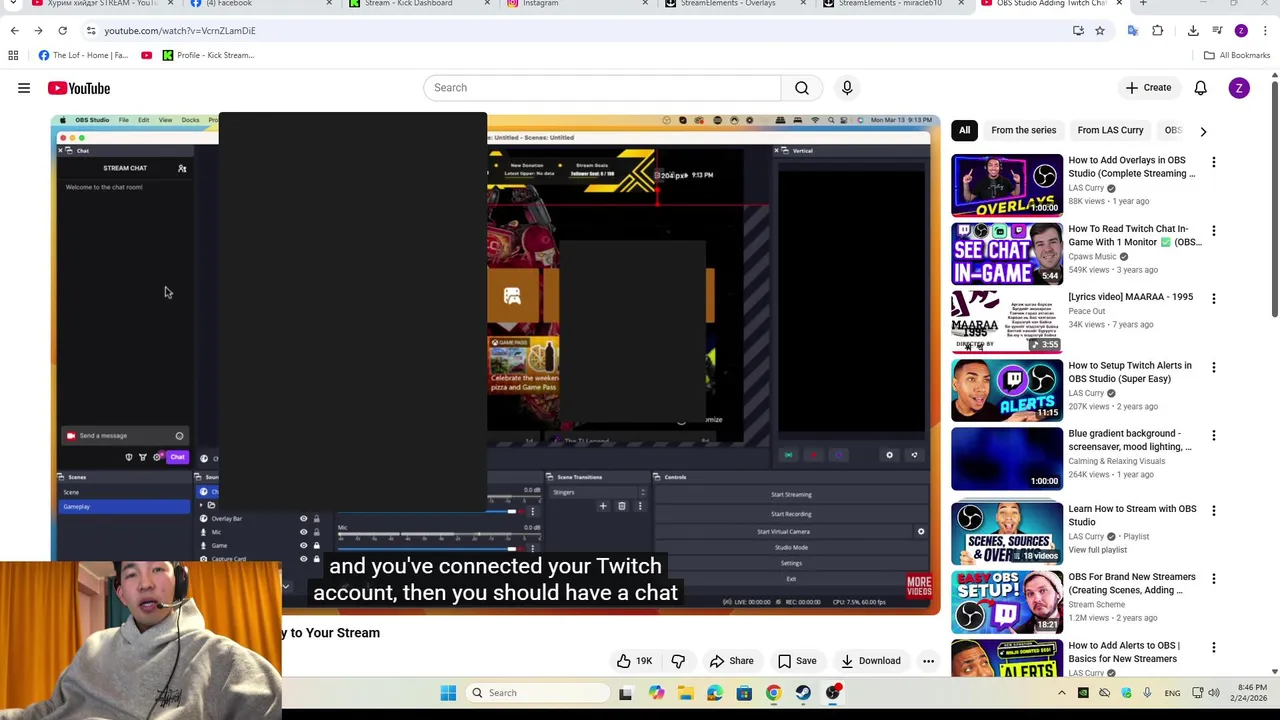The width and height of the screenshot is (1280, 720).
Task: Bookmark this page with the star icon
Action: 1100,31
